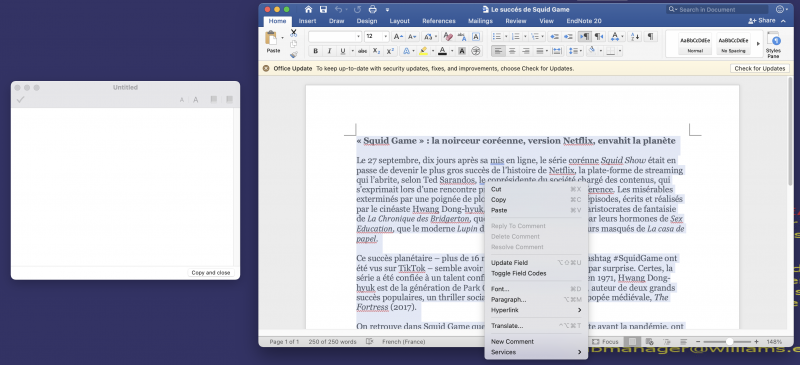Save the document with the floppy disk icon
This screenshot has width=800, height=365.
pos(323,9)
